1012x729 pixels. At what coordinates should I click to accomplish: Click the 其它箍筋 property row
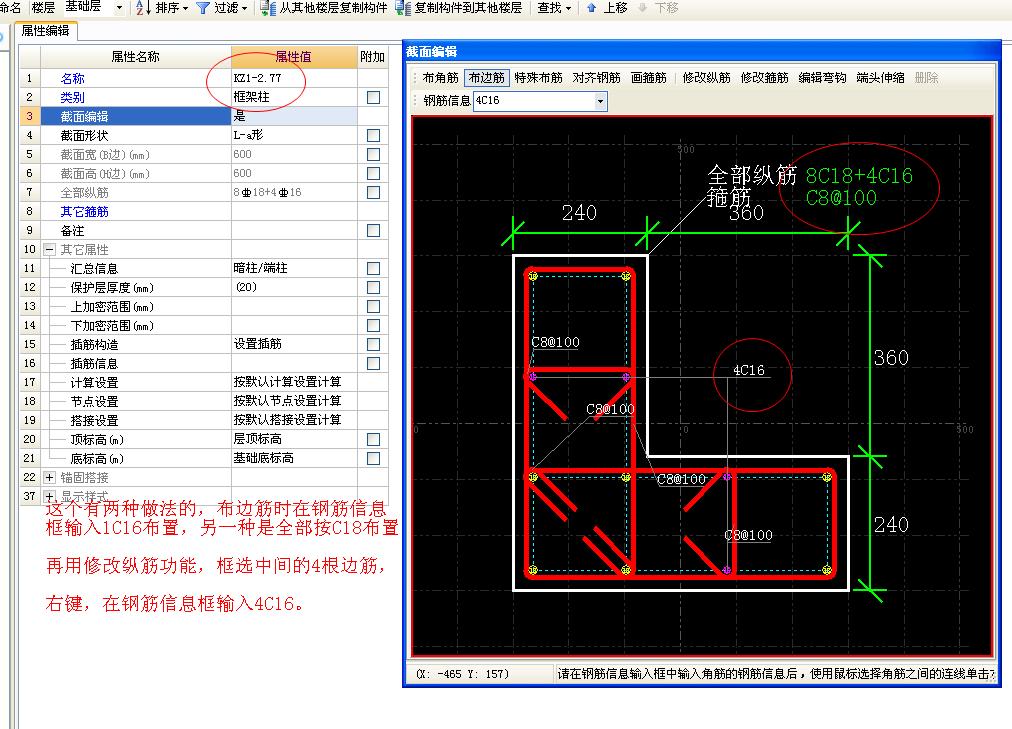pos(136,212)
